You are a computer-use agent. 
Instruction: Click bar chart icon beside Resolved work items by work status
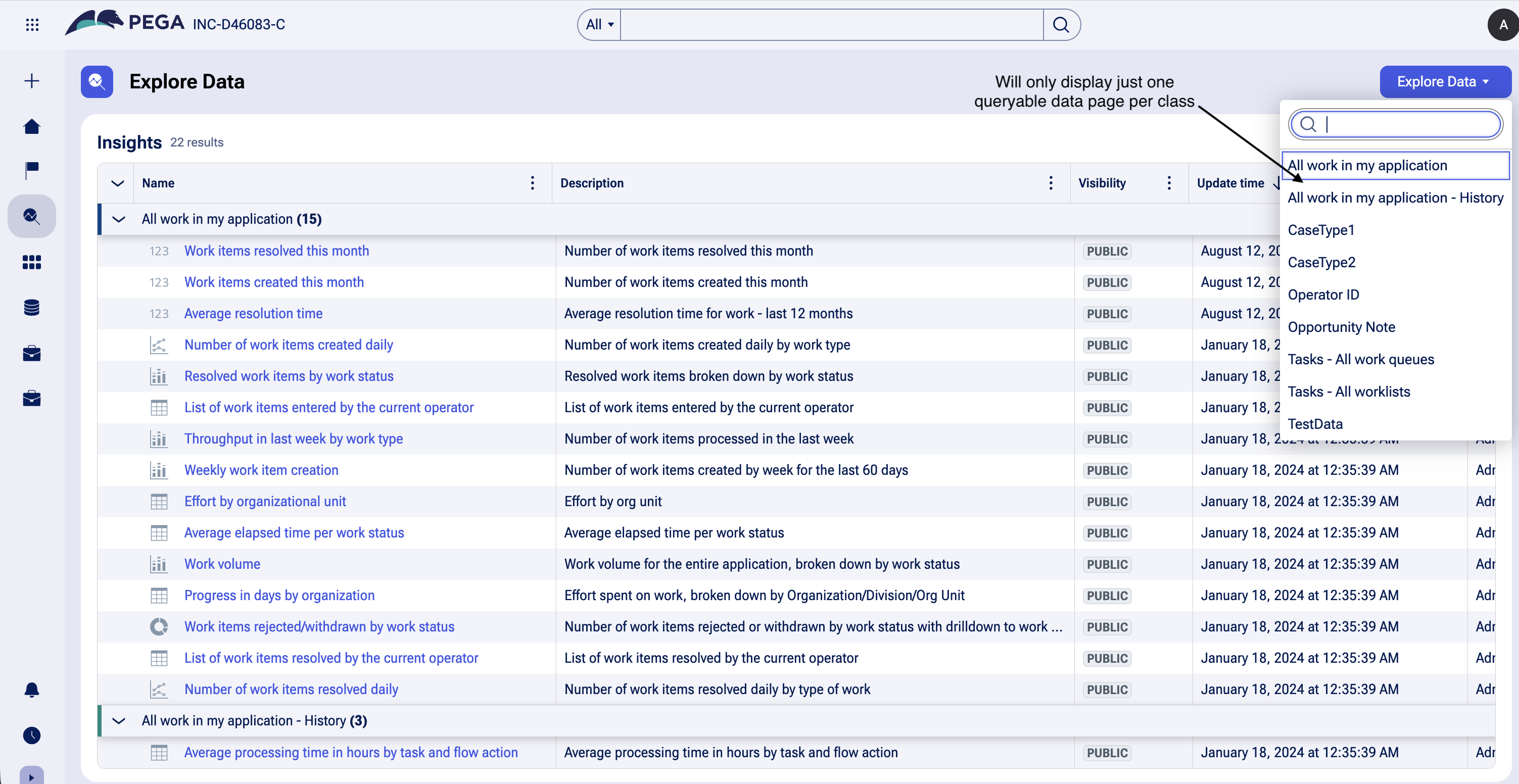point(159,376)
